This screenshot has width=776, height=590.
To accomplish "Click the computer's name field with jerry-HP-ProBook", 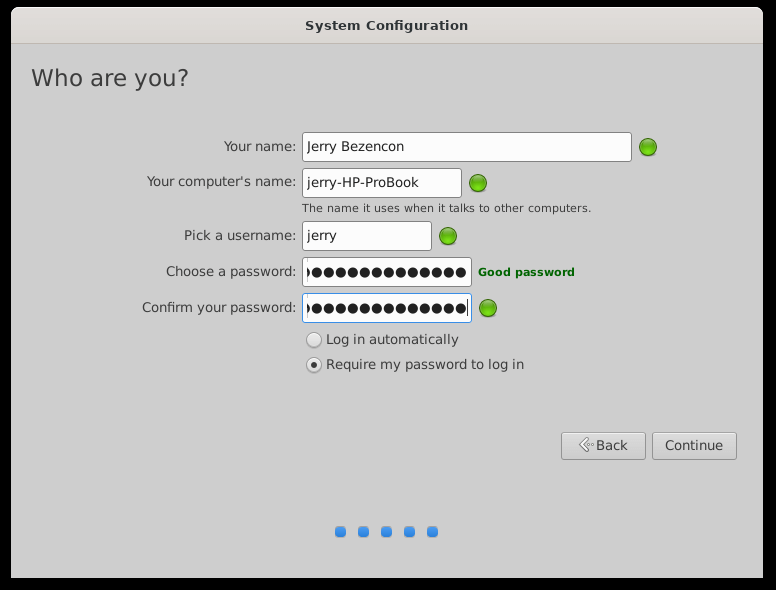I will point(381,183).
